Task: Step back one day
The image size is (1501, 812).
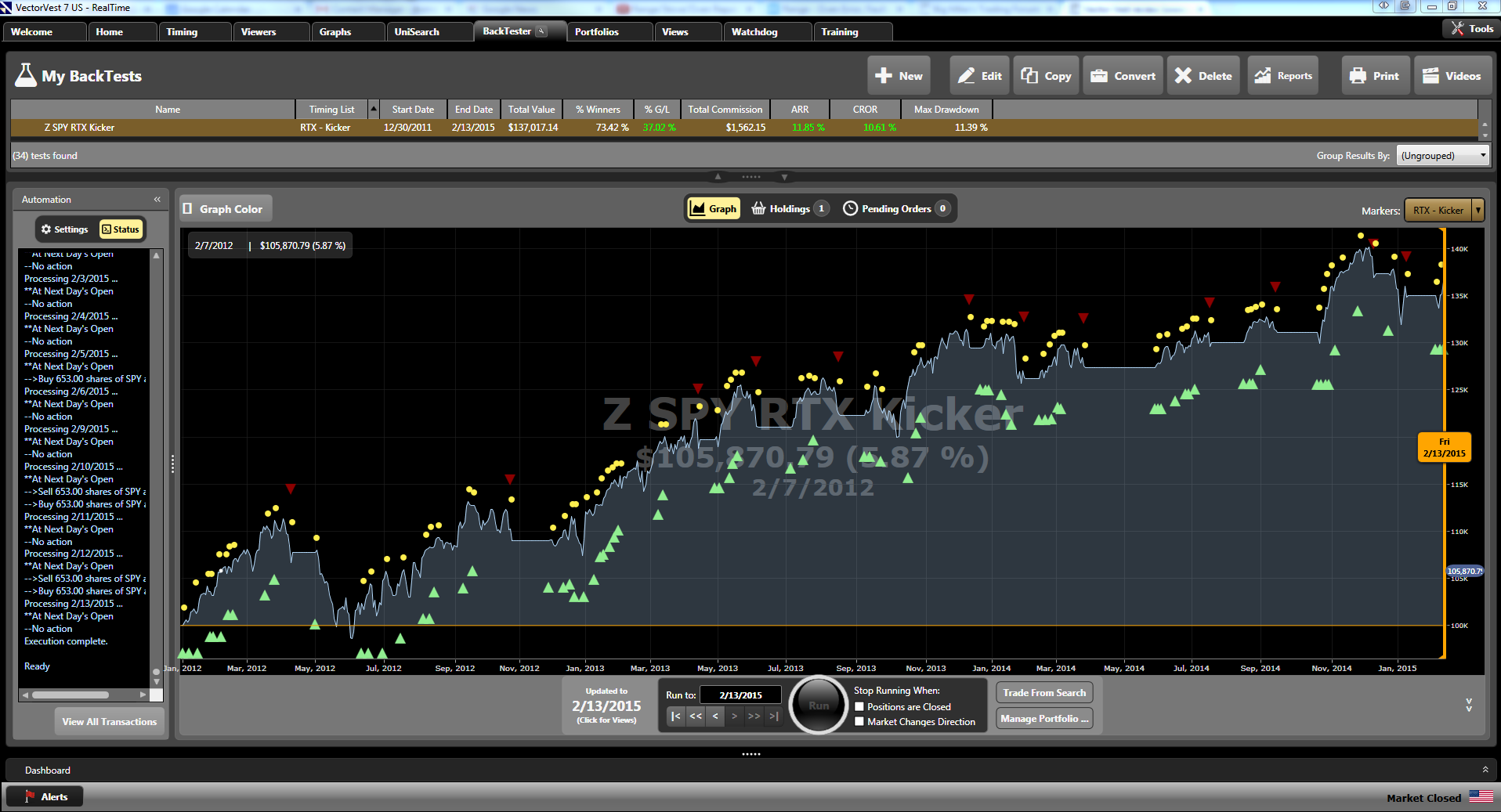Action: (x=715, y=716)
